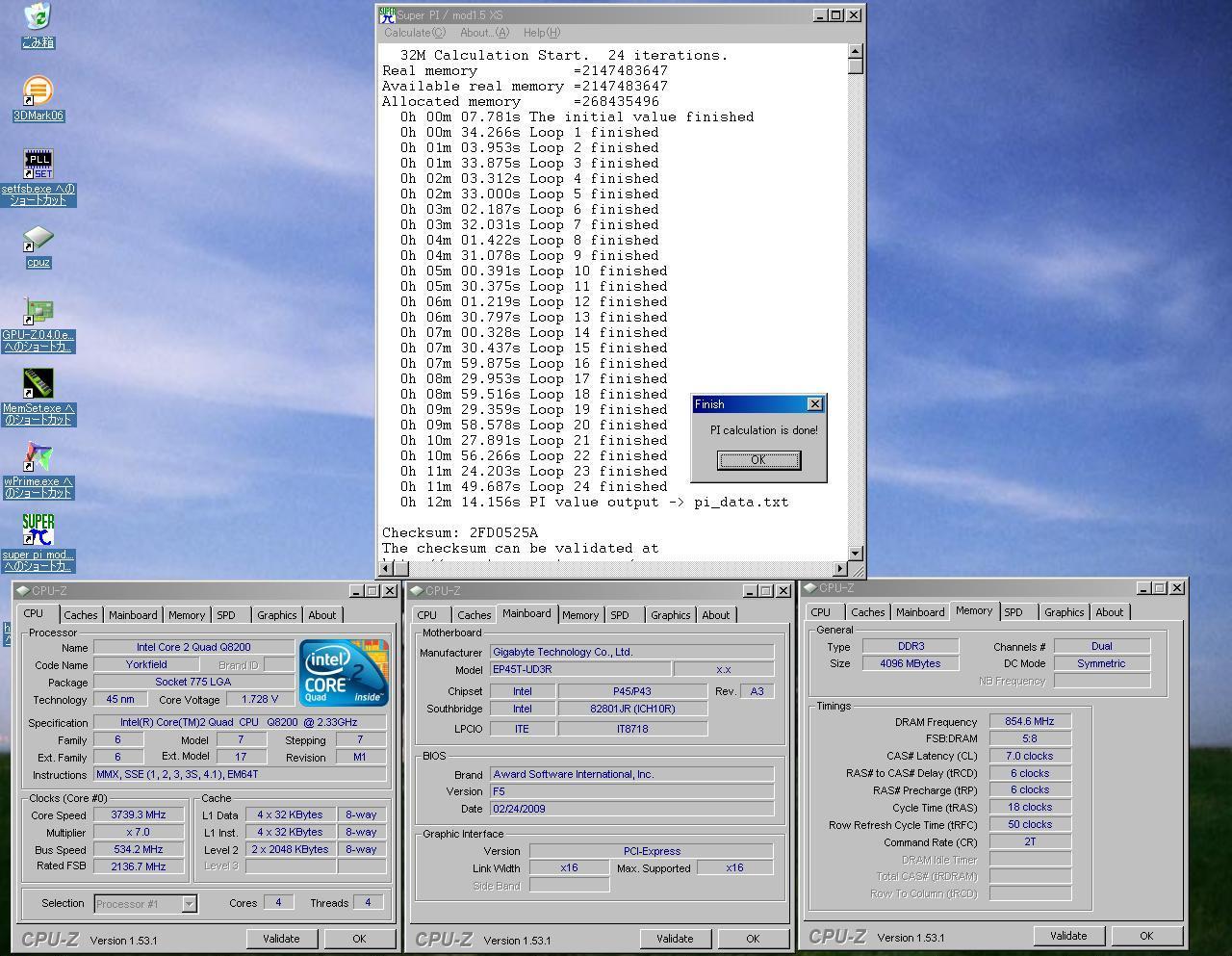This screenshot has height=956, width=1232.
Task: Open the wPrime.exe shortcut icon
Action: click(x=38, y=457)
